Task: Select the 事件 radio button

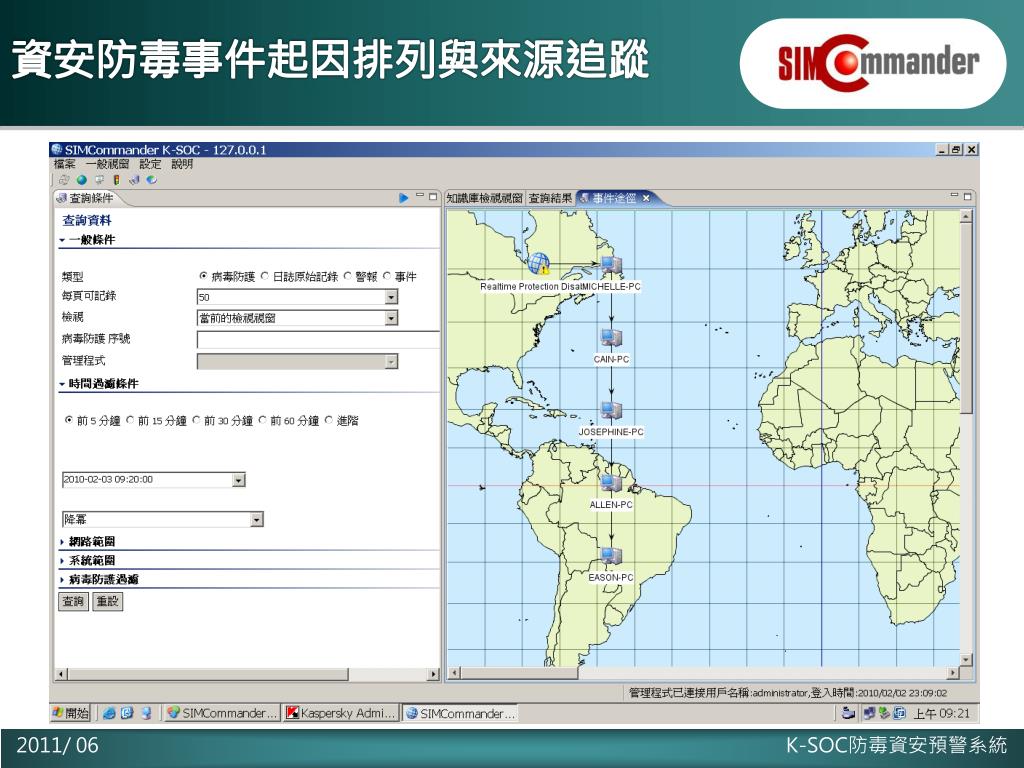Action: click(387, 276)
